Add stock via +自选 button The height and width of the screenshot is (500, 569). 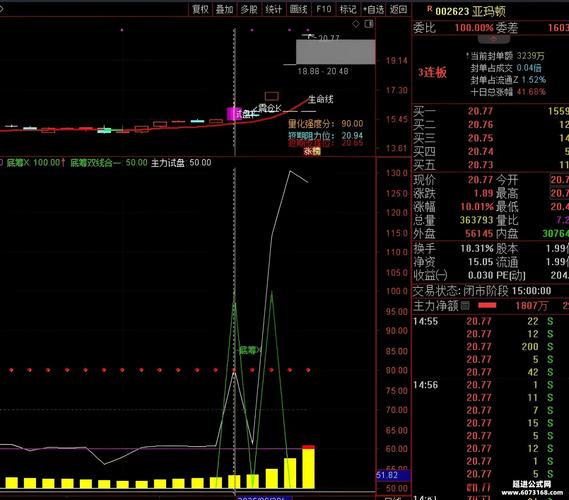pyautogui.click(x=373, y=9)
